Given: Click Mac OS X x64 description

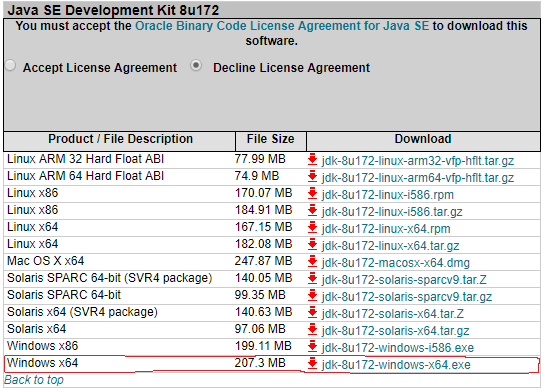Looking at the screenshot, I should pyautogui.click(x=45, y=261).
